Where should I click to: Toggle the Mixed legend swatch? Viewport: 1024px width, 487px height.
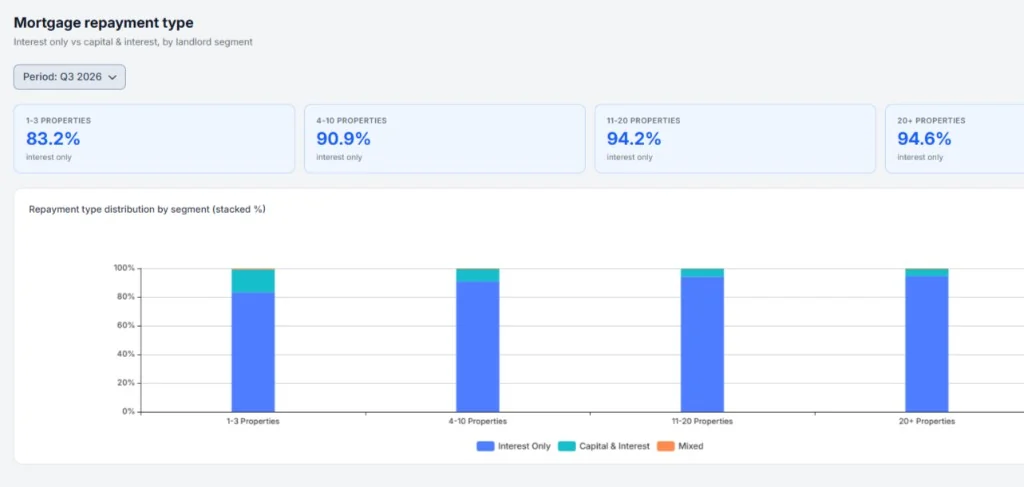pos(665,447)
